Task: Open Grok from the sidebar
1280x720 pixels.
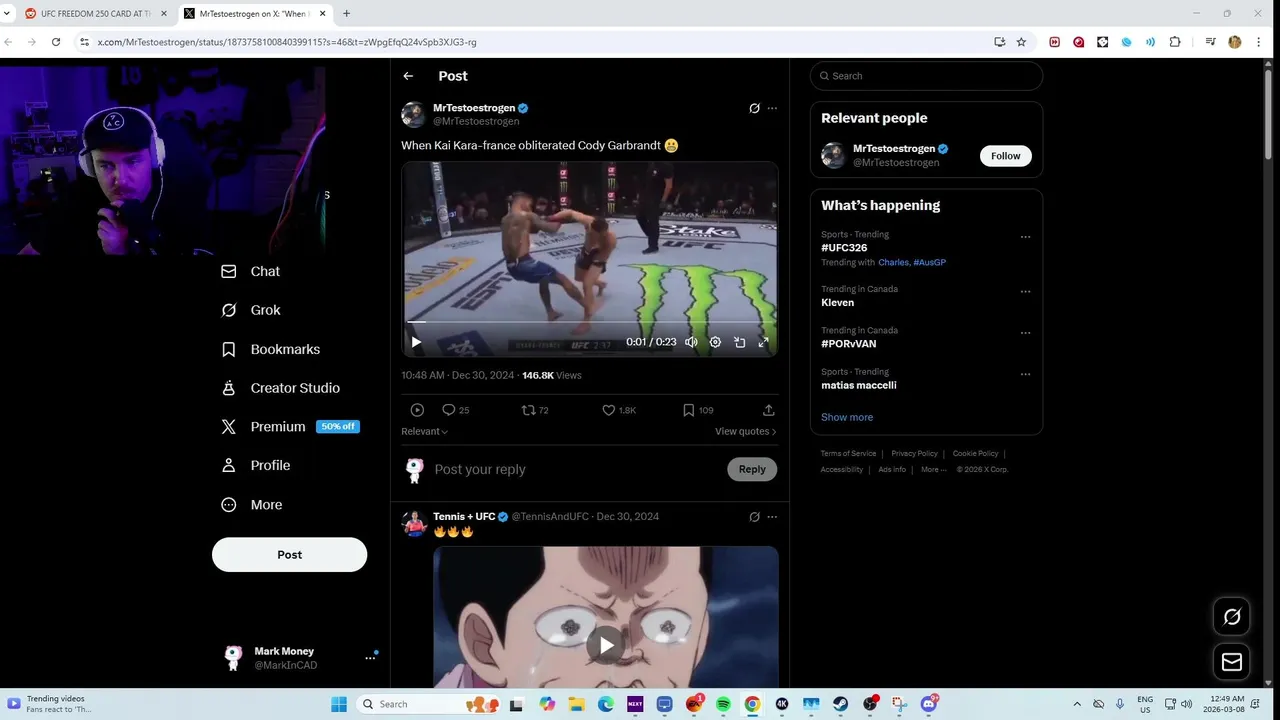Action: [x=250, y=310]
